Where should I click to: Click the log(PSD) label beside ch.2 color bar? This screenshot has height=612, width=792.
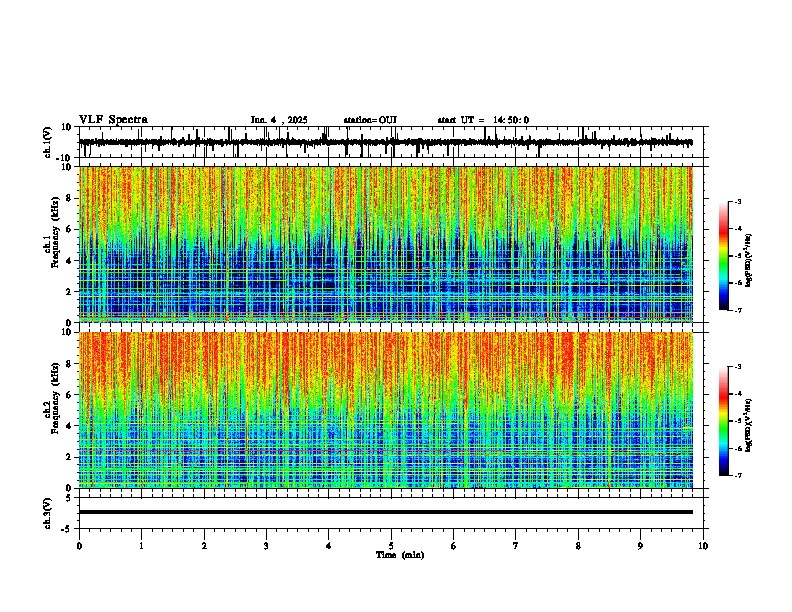click(x=749, y=425)
